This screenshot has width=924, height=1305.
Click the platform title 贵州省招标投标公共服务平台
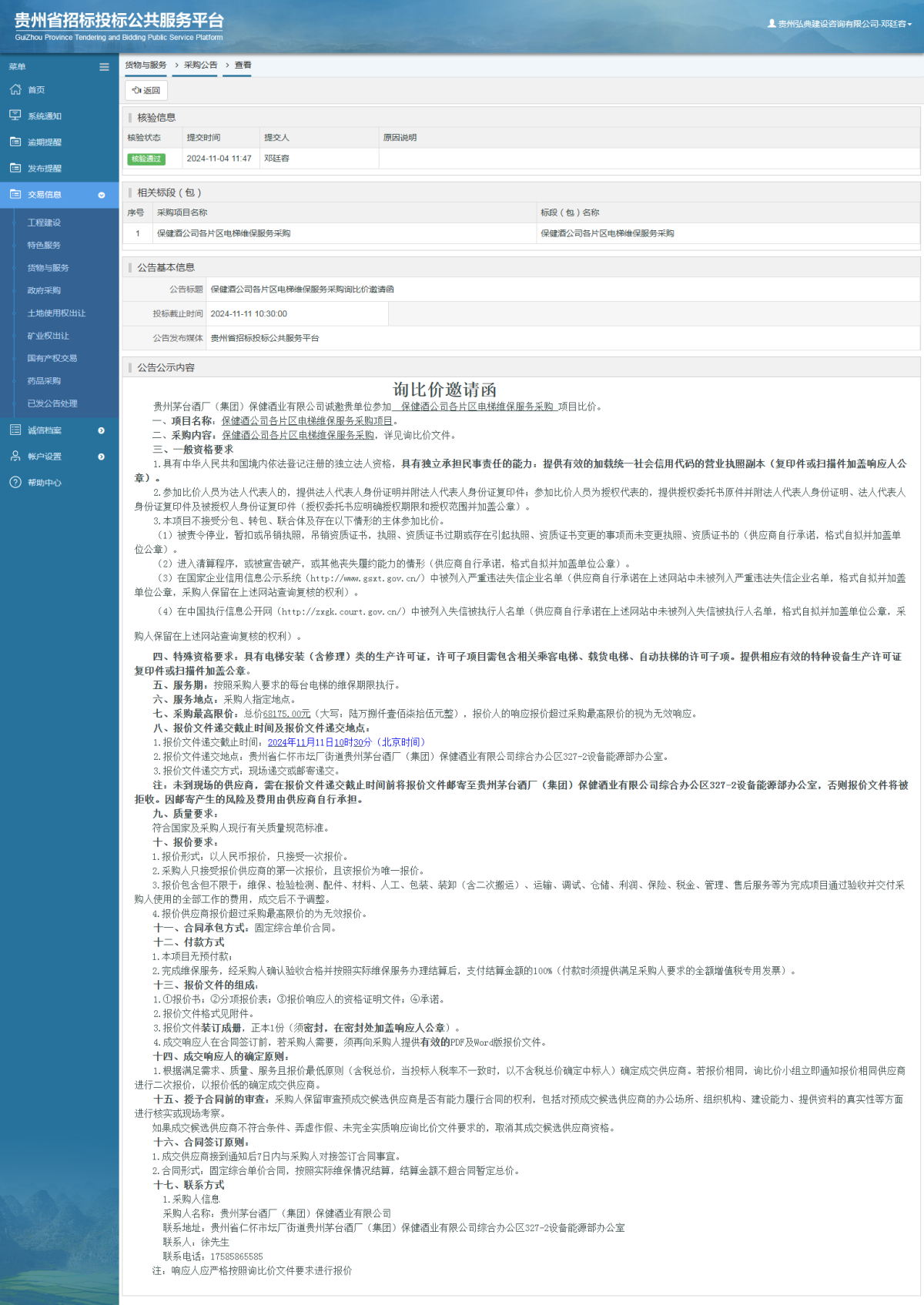click(x=119, y=21)
